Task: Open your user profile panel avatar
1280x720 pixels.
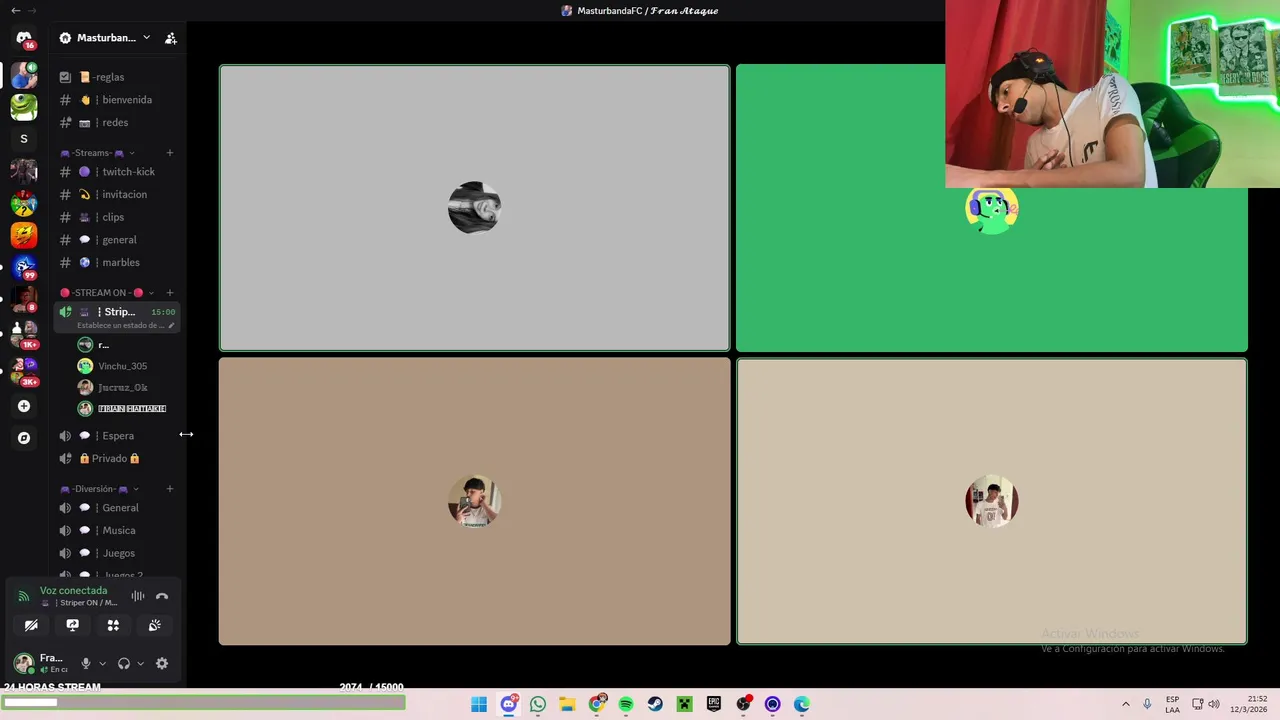Action: [x=24, y=663]
